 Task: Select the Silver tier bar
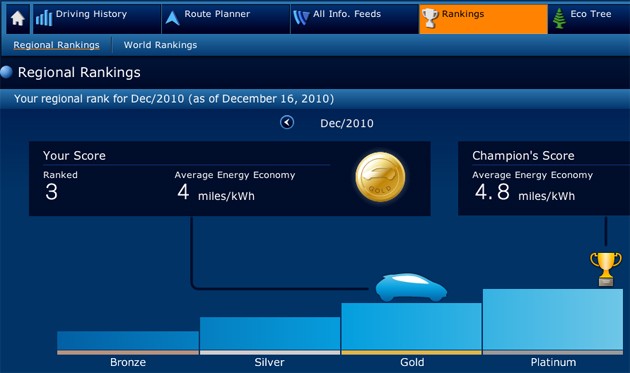pyautogui.click(x=270, y=336)
